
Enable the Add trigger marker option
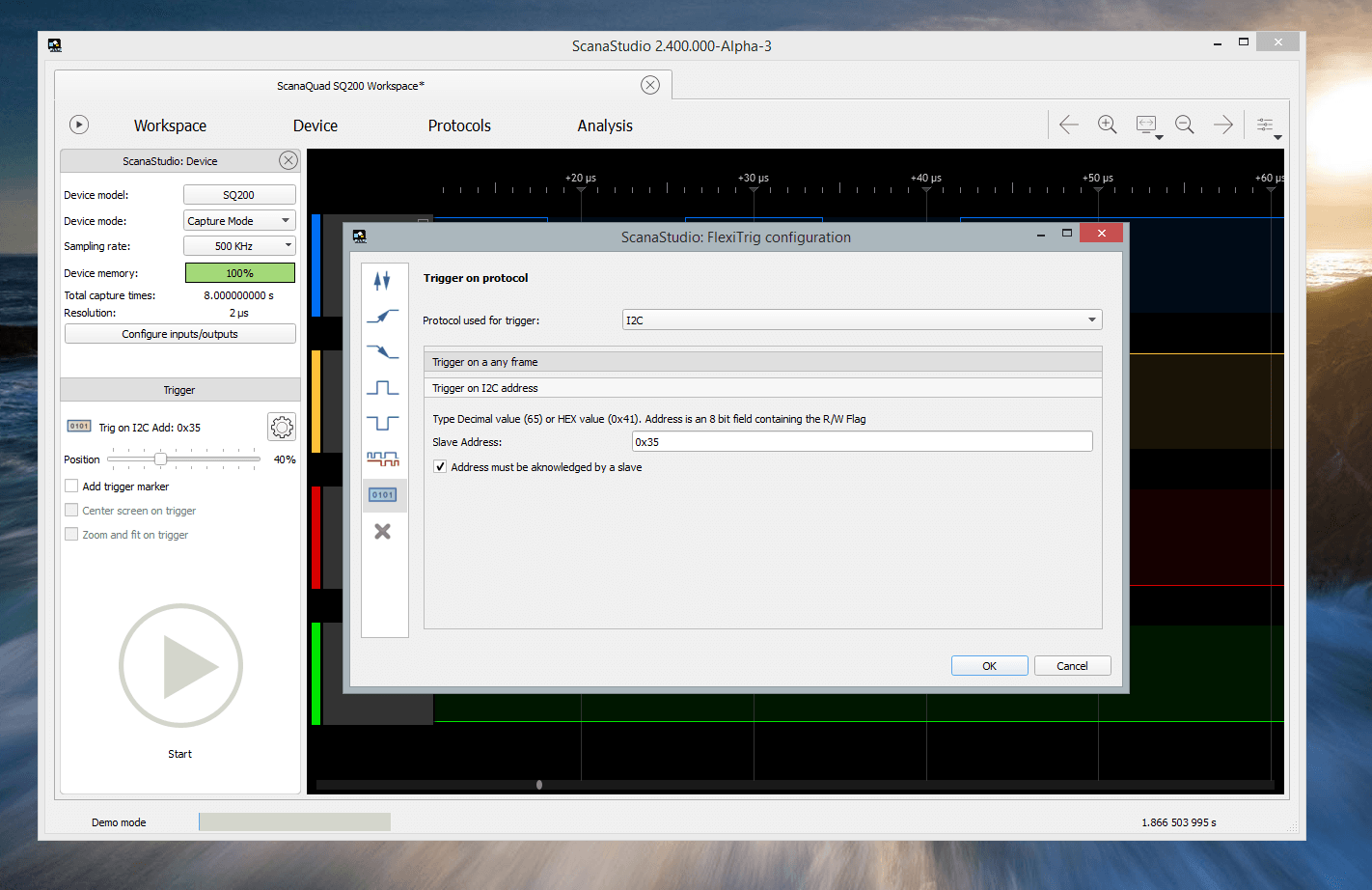pos(71,486)
